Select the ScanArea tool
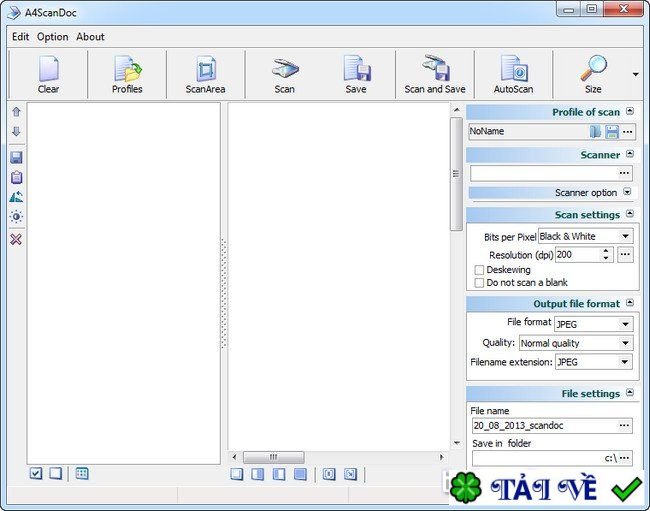The width and height of the screenshot is (650, 511). [206, 75]
